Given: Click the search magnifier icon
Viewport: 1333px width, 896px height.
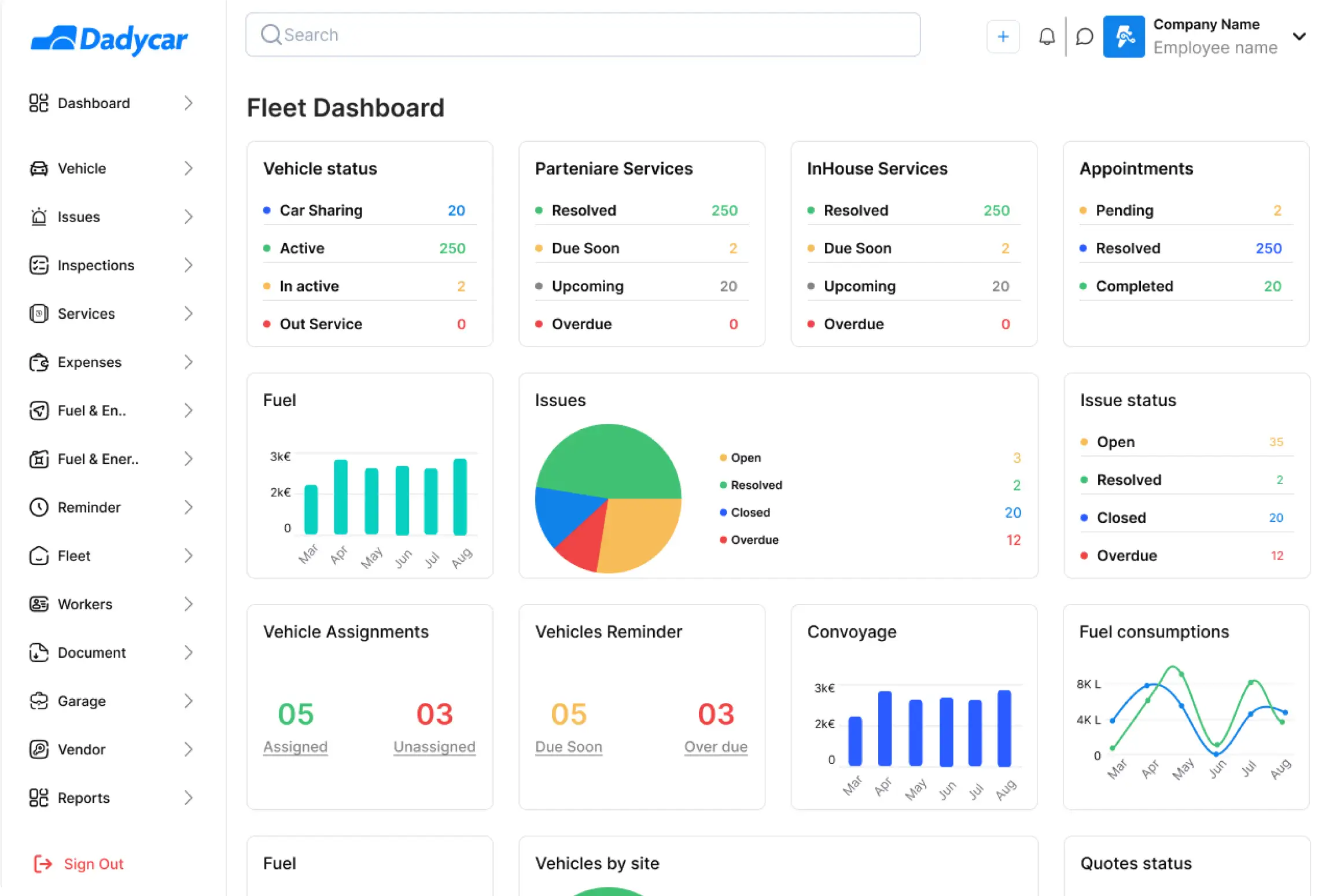Looking at the screenshot, I should [271, 35].
